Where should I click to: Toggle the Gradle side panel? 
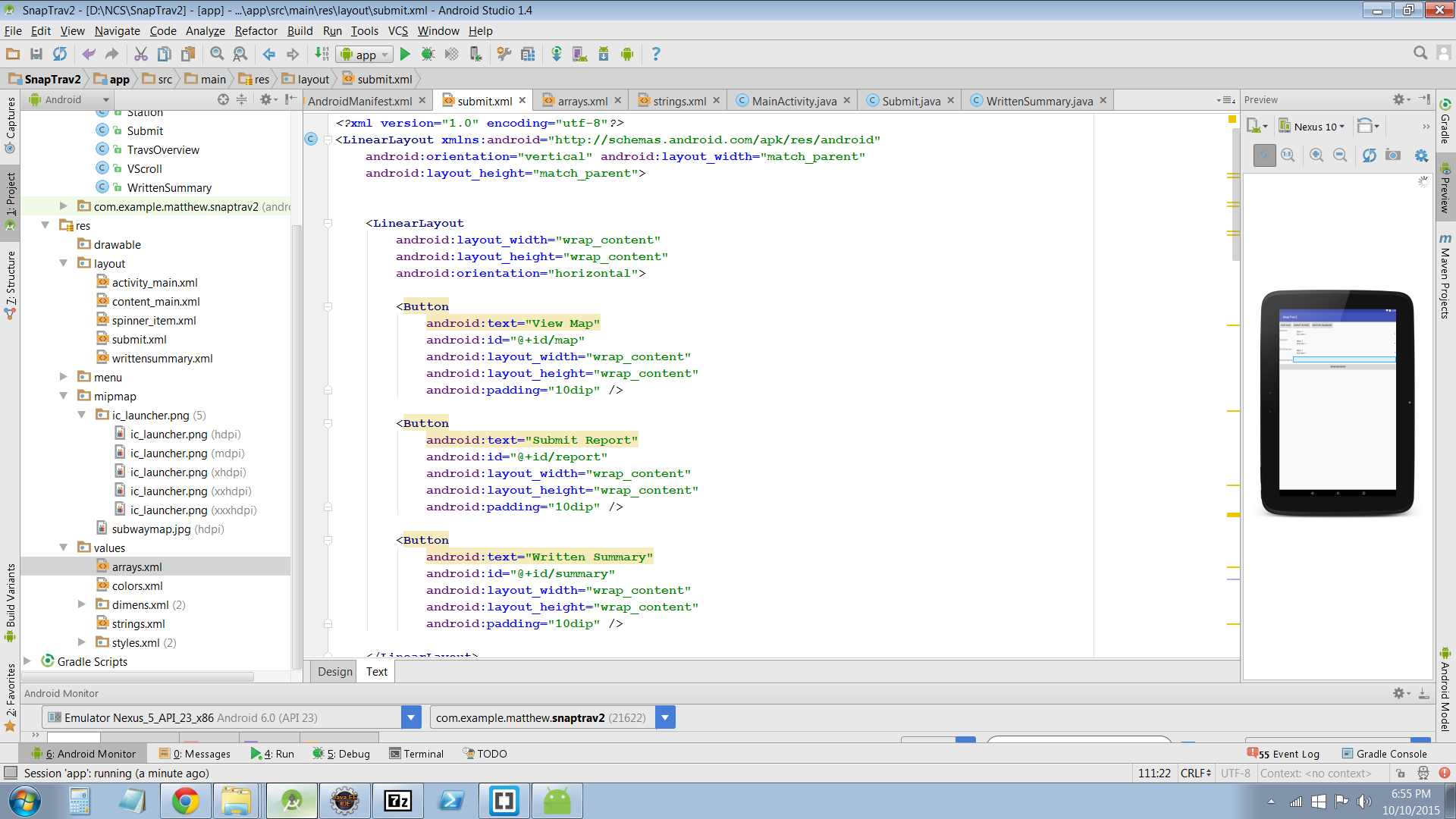pos(1445,121)
